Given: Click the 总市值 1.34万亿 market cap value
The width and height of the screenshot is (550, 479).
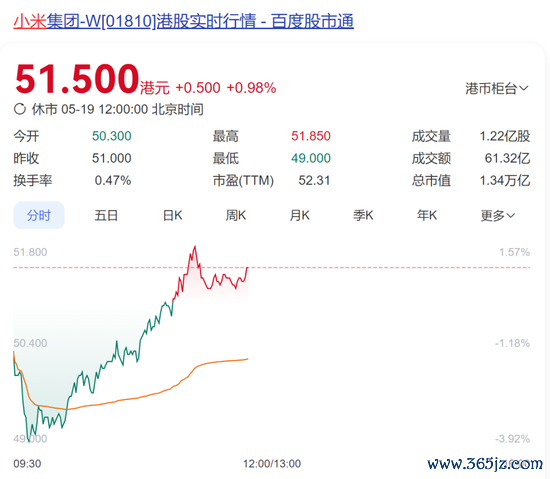Looking at the screenshot, I should coord(505,181).
